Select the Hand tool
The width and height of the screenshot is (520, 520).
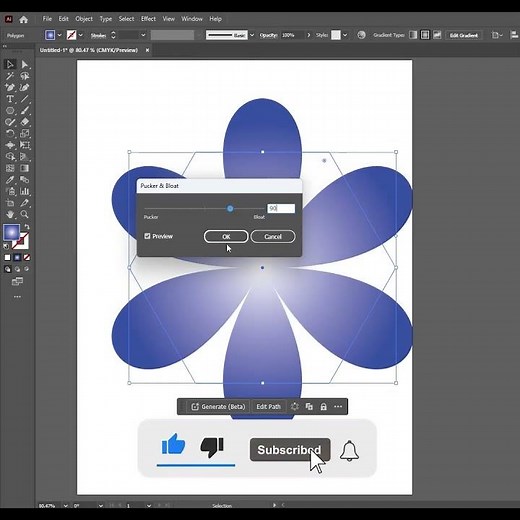(10, 214)
